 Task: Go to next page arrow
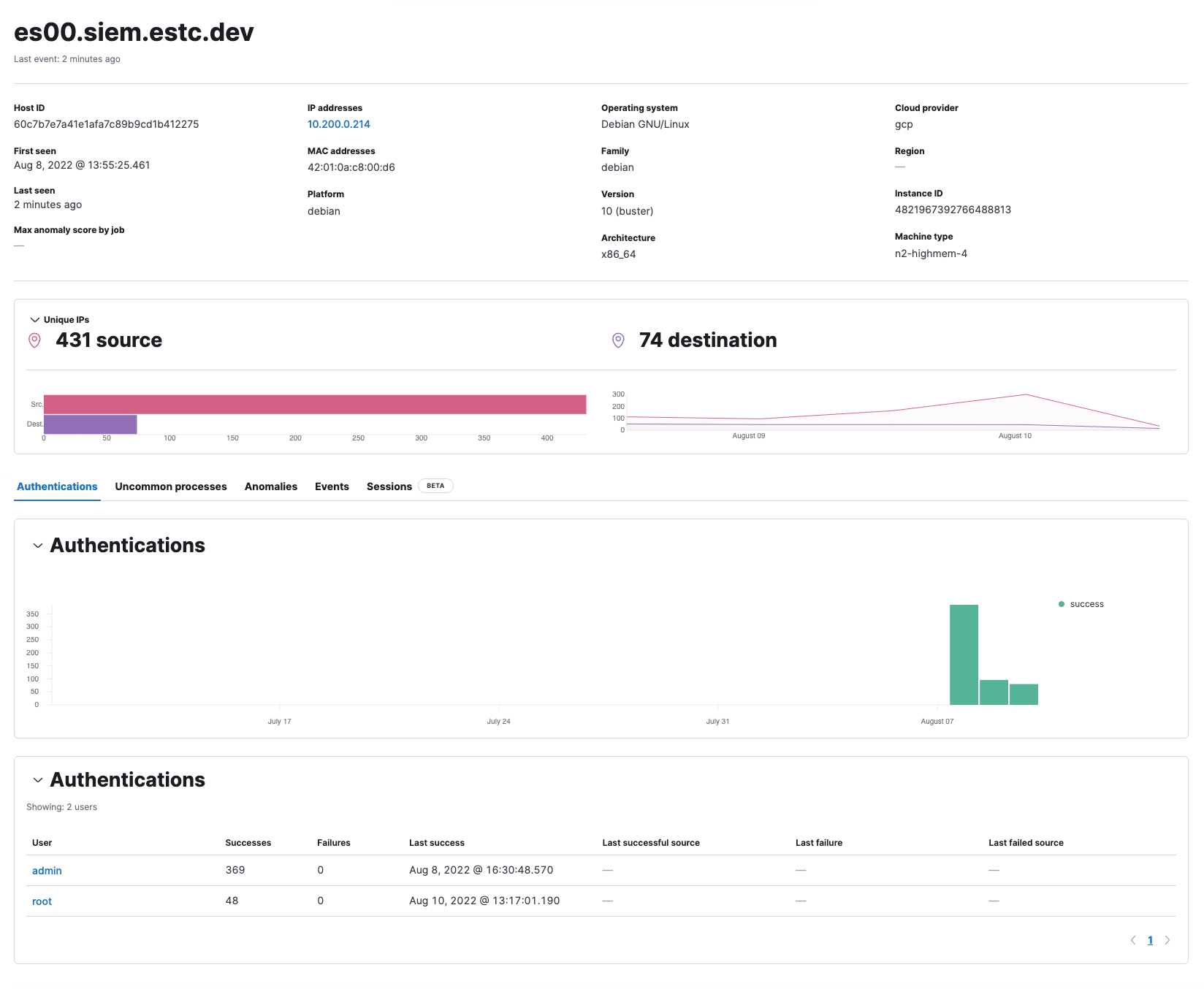pos(1167,940)
